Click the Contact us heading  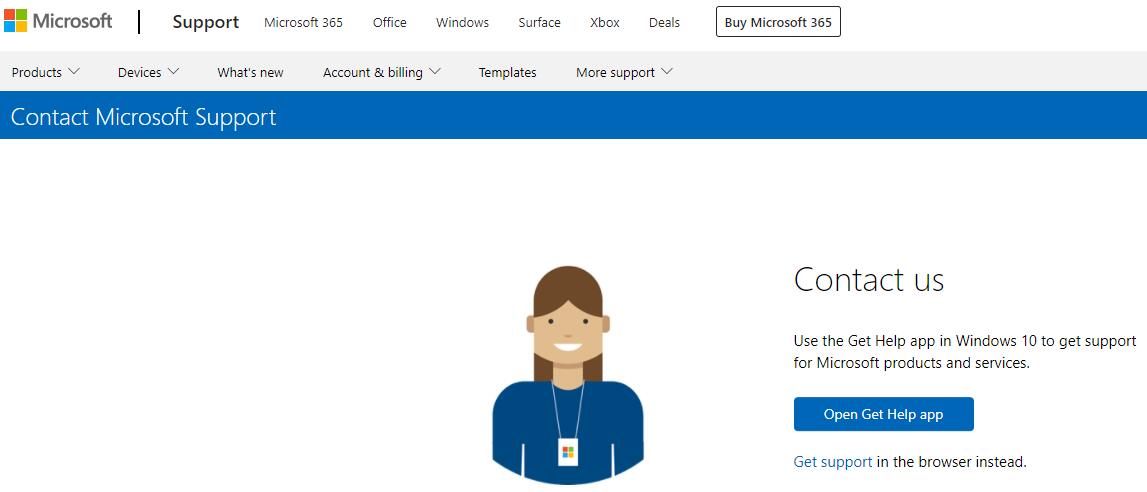pyautogui.click(x=869, y=279)
